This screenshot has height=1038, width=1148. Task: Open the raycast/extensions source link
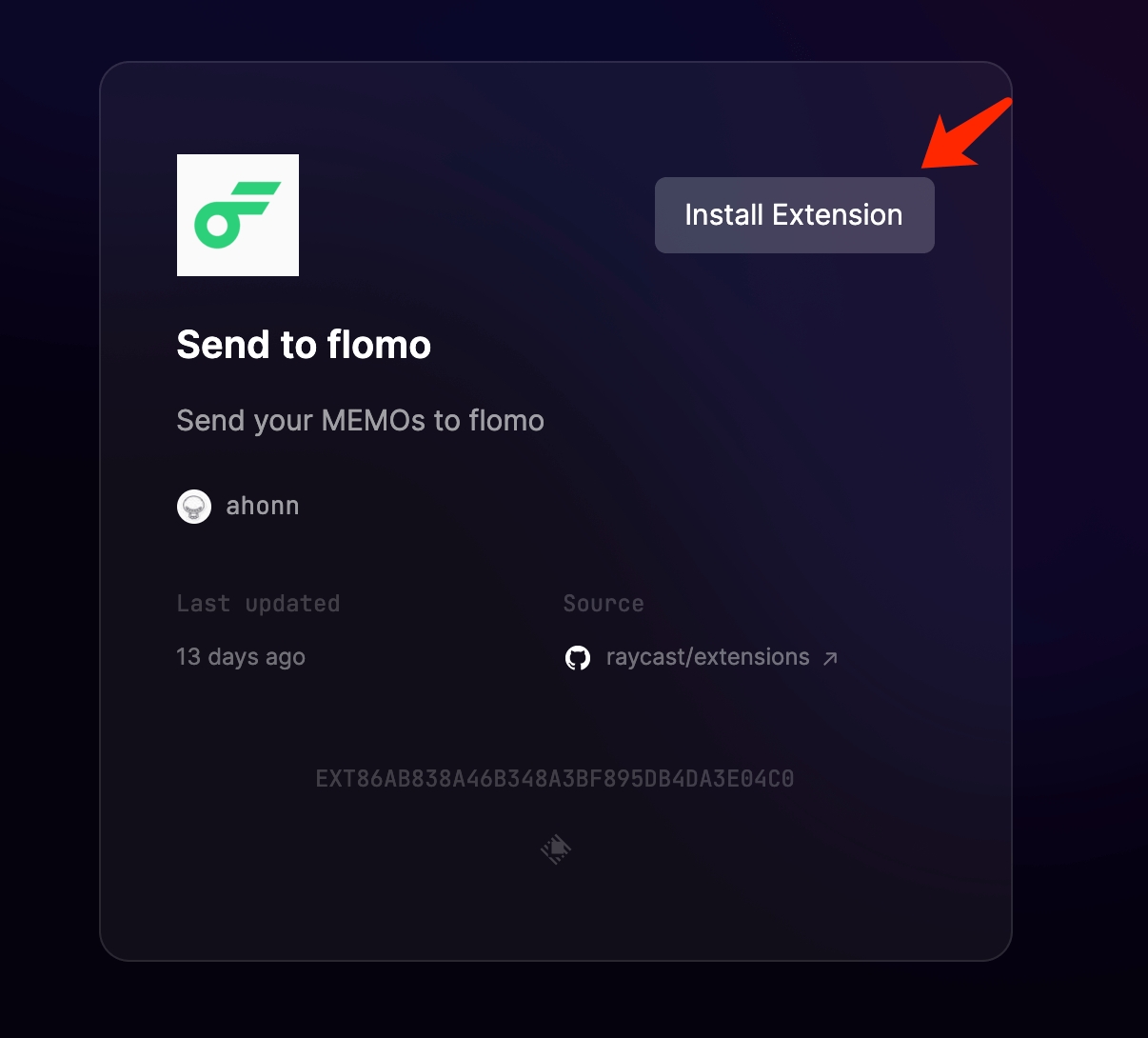707,657
